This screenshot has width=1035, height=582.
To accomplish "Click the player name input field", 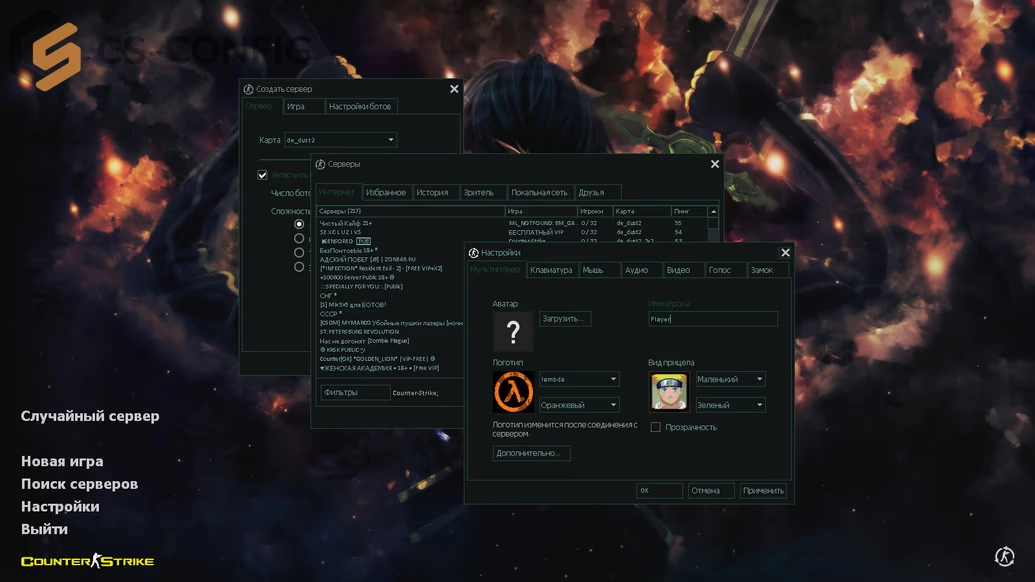I will point(713,319).
